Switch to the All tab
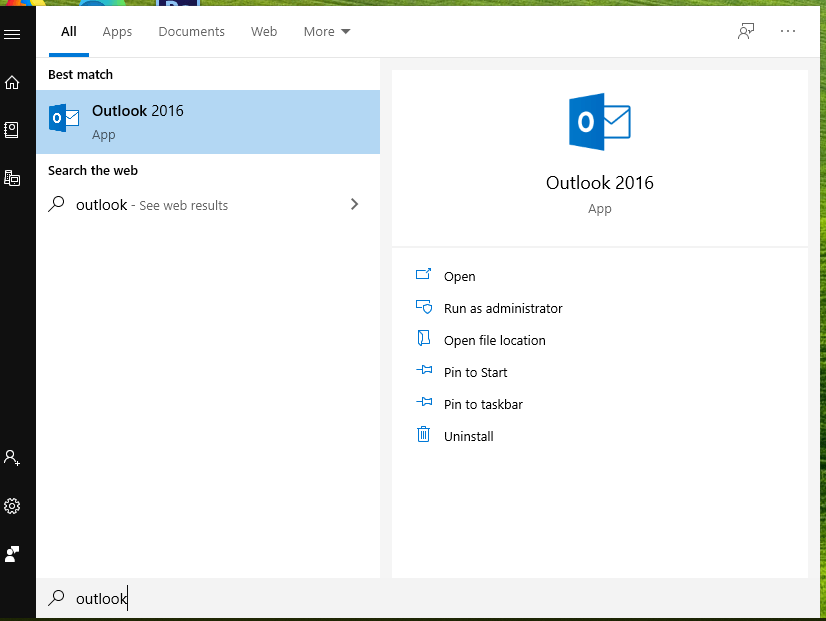 click(x=69, y=32)
